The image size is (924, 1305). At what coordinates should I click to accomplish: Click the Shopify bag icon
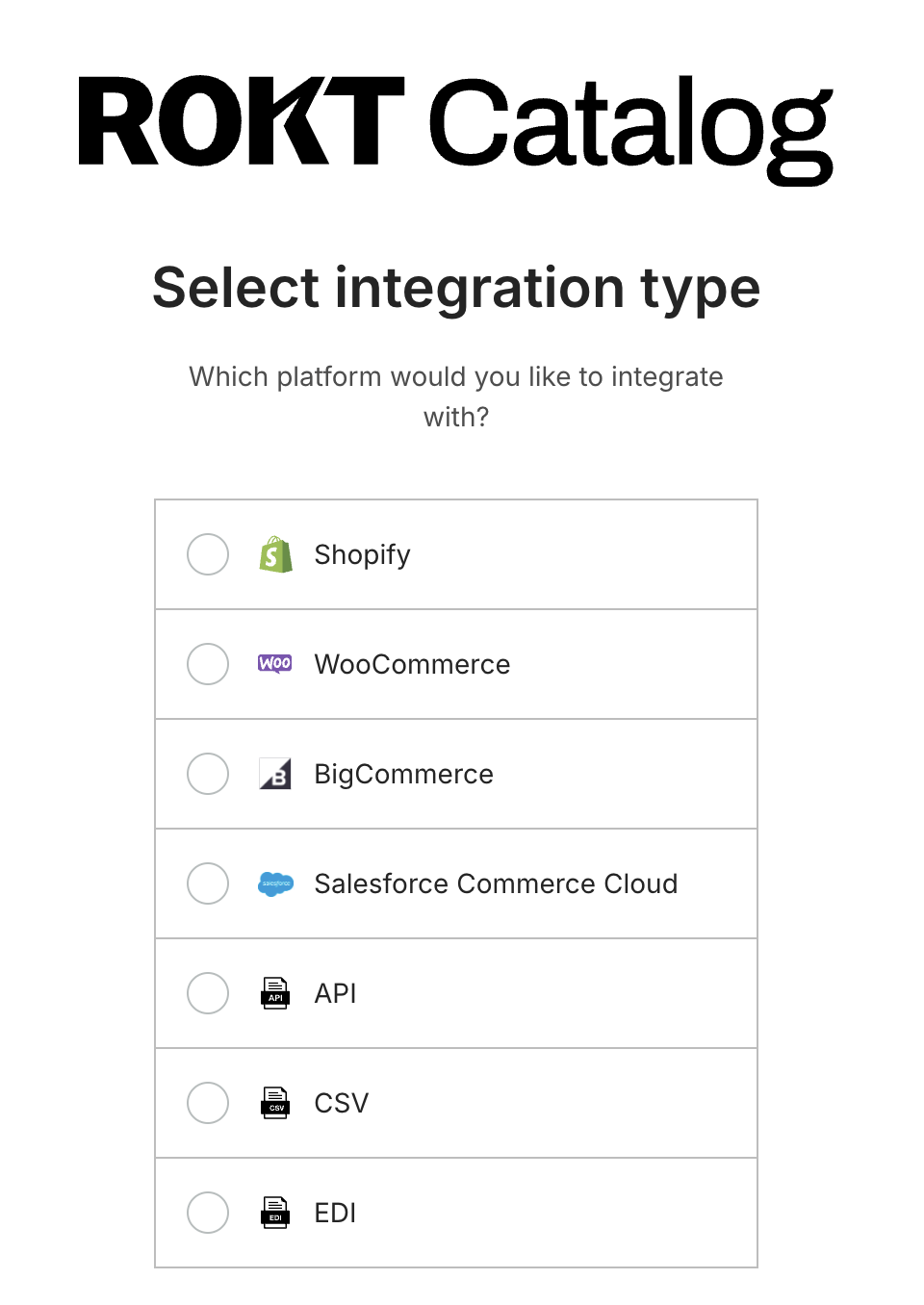click(275, 554)
